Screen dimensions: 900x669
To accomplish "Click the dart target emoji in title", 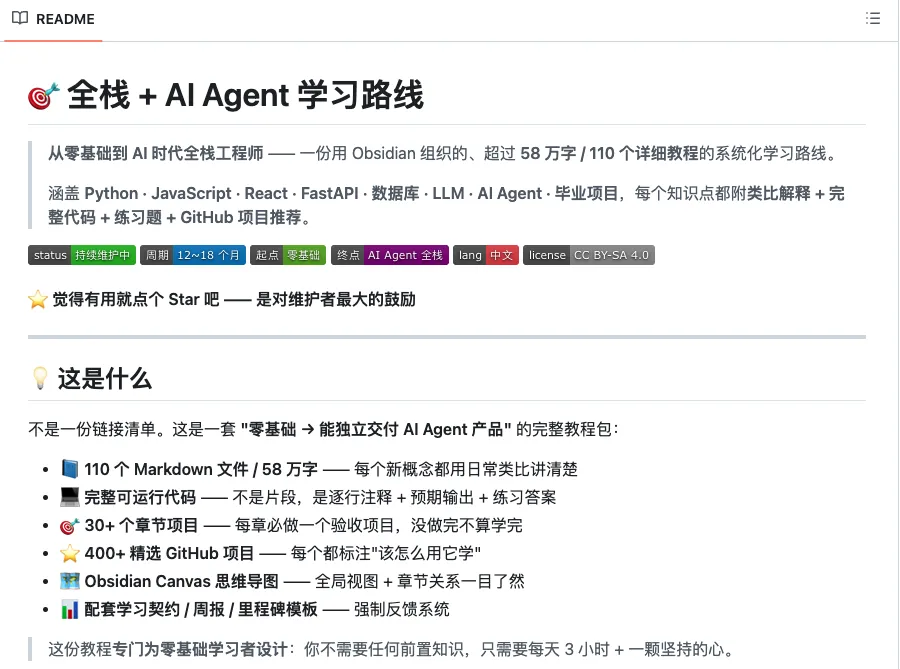I will tap(44, 96).
